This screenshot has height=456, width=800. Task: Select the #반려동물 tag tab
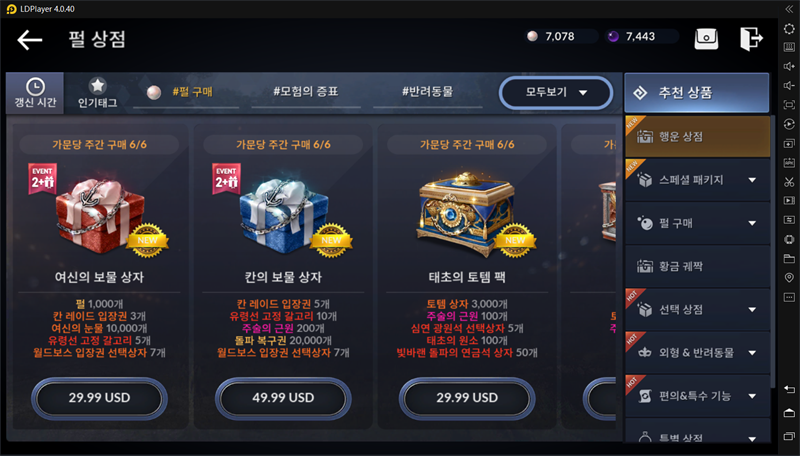pyautogui.click(x=428, y=92)
